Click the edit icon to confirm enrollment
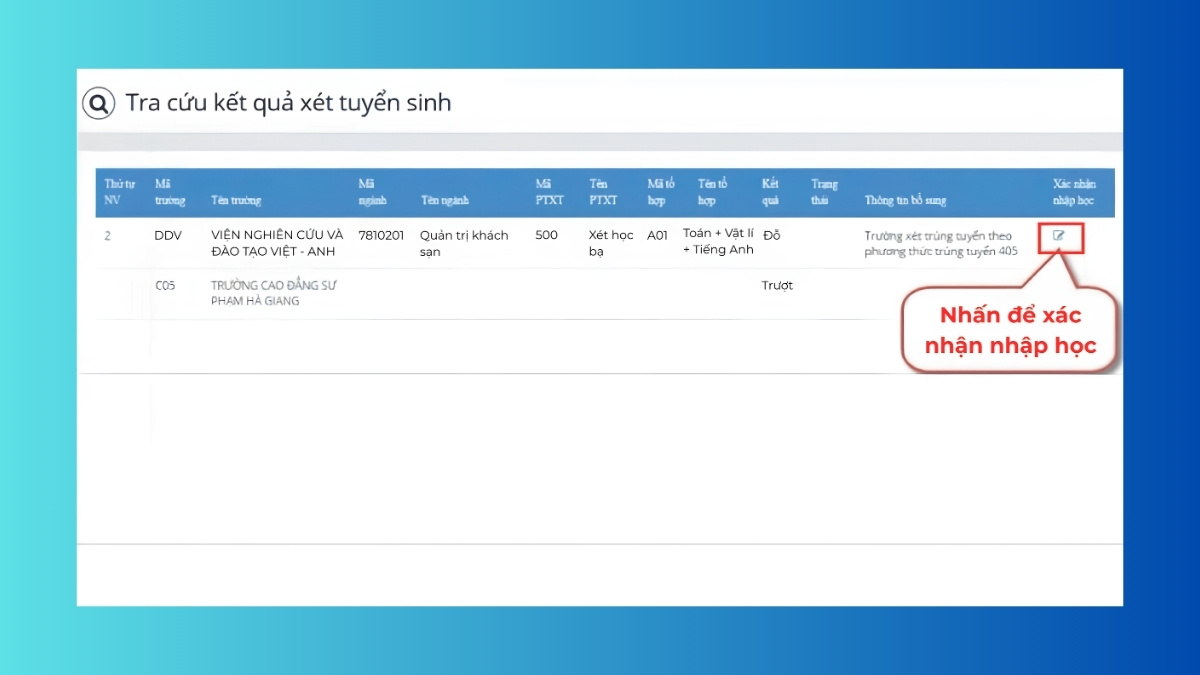1200x675 pixels. pyautogui.click(x=1059, y=236)
